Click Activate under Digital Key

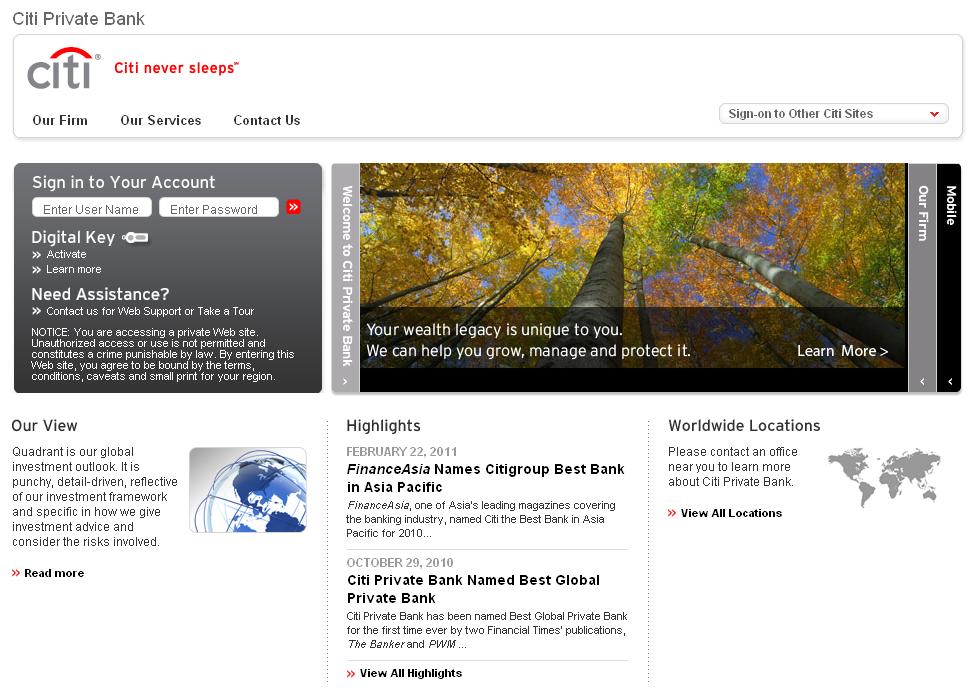tap(66, 254)
